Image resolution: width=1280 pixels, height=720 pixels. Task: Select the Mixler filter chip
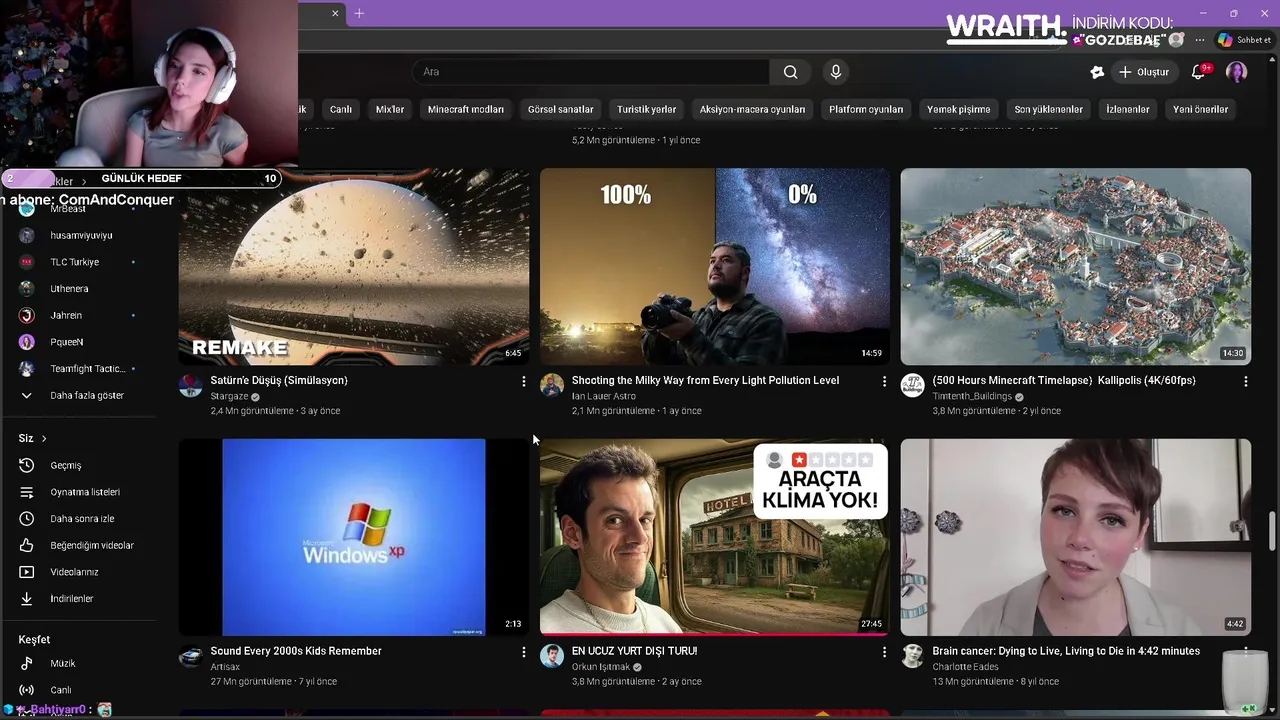pyautogui.click(x=390, y=109)
